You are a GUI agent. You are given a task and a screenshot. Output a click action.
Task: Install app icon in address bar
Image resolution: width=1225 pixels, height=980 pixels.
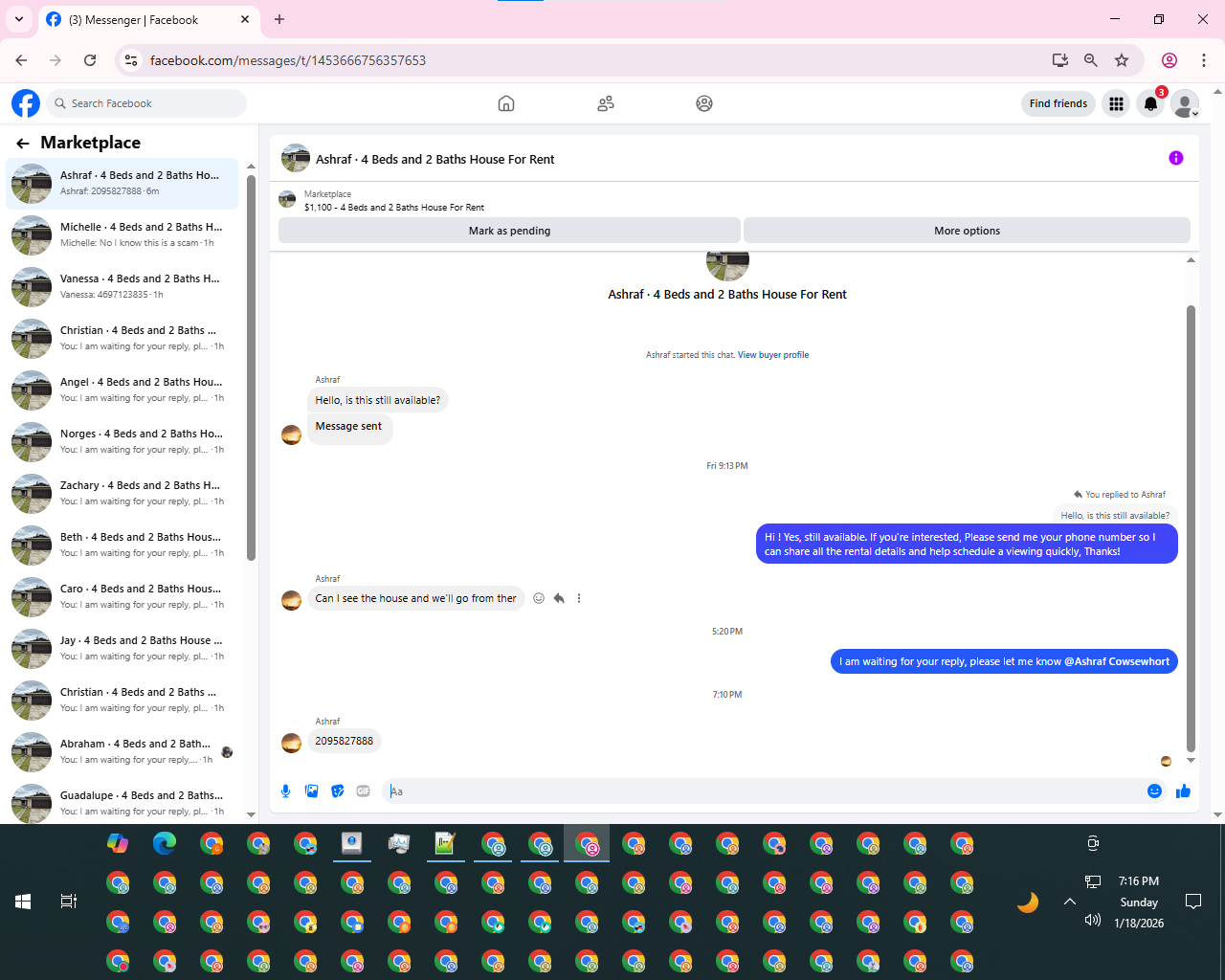click(x=1059, y=60)
